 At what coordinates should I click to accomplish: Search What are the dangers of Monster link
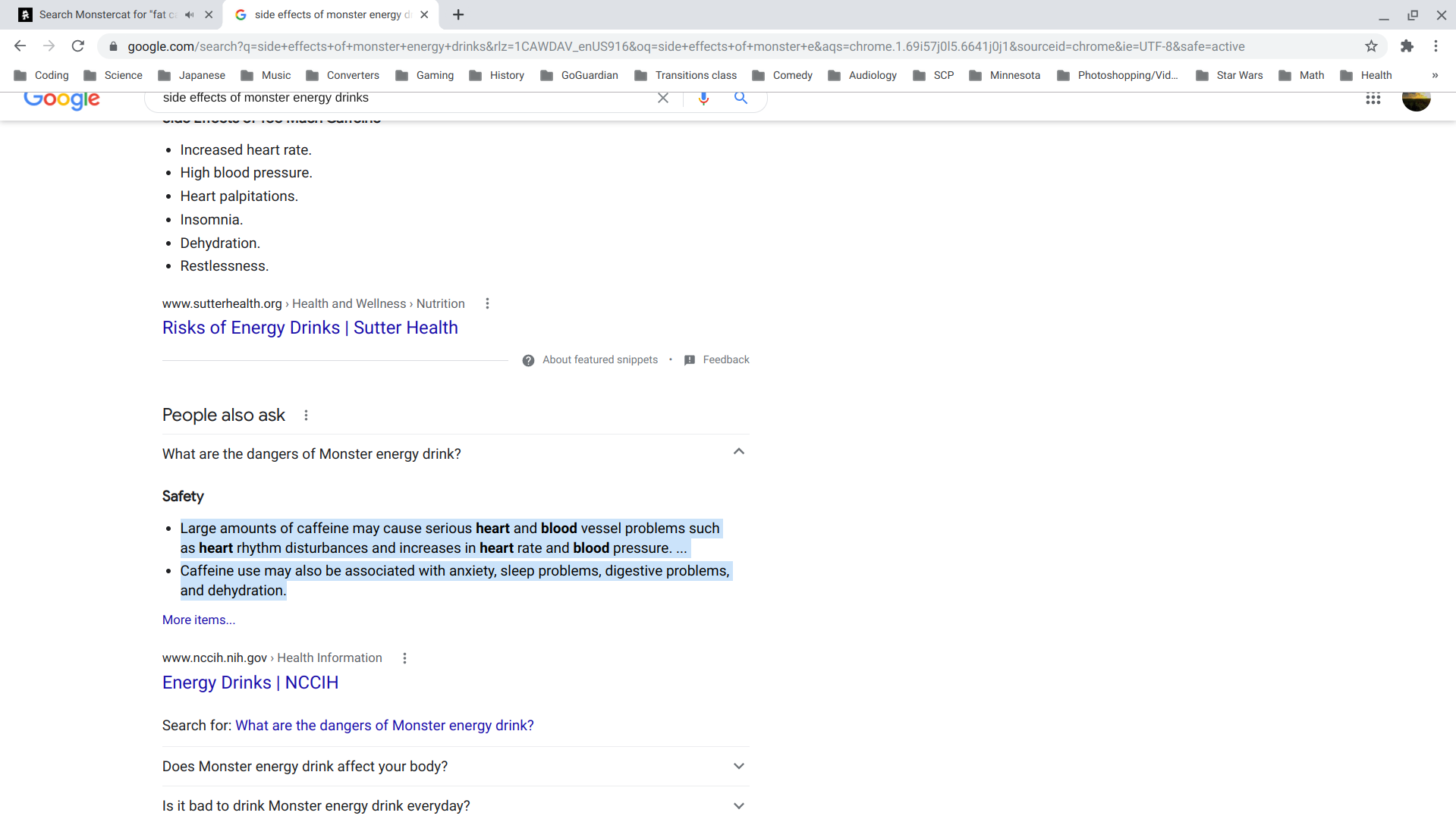(385, 726)
